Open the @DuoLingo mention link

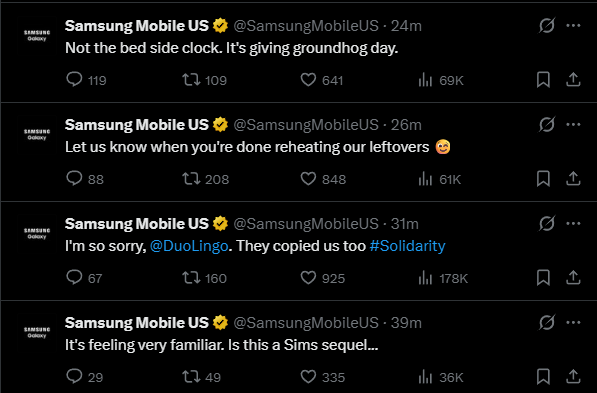189,246
